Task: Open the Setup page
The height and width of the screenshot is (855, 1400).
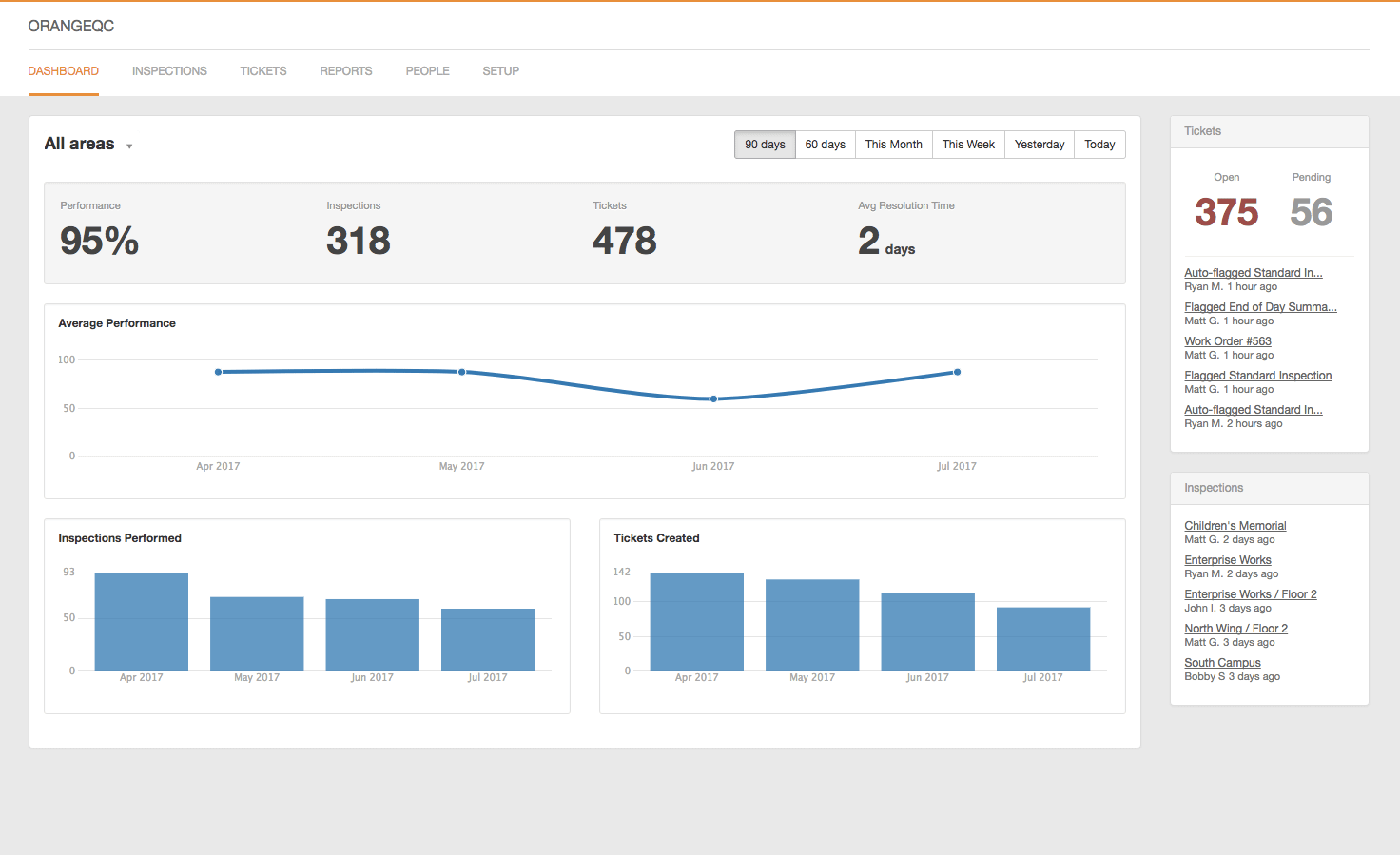Action: pyautogui.click(x=501, y=70)
